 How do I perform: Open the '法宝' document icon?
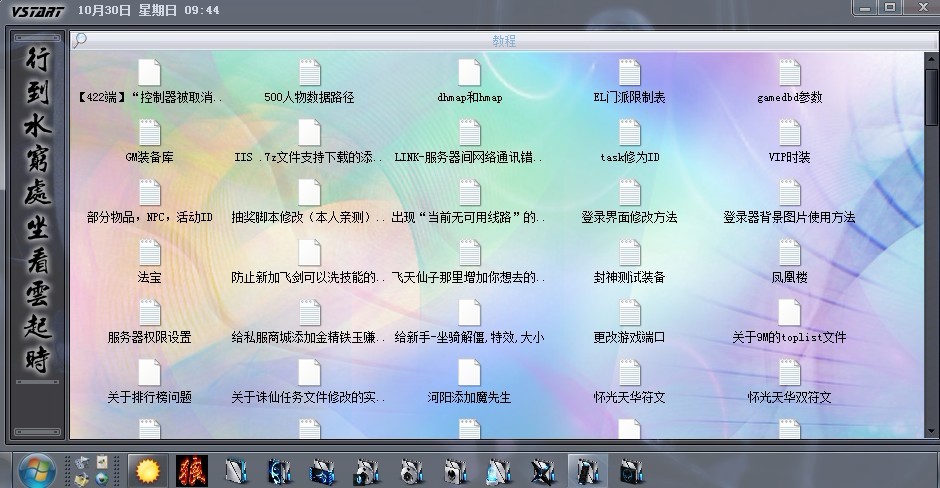click(149, 253)
